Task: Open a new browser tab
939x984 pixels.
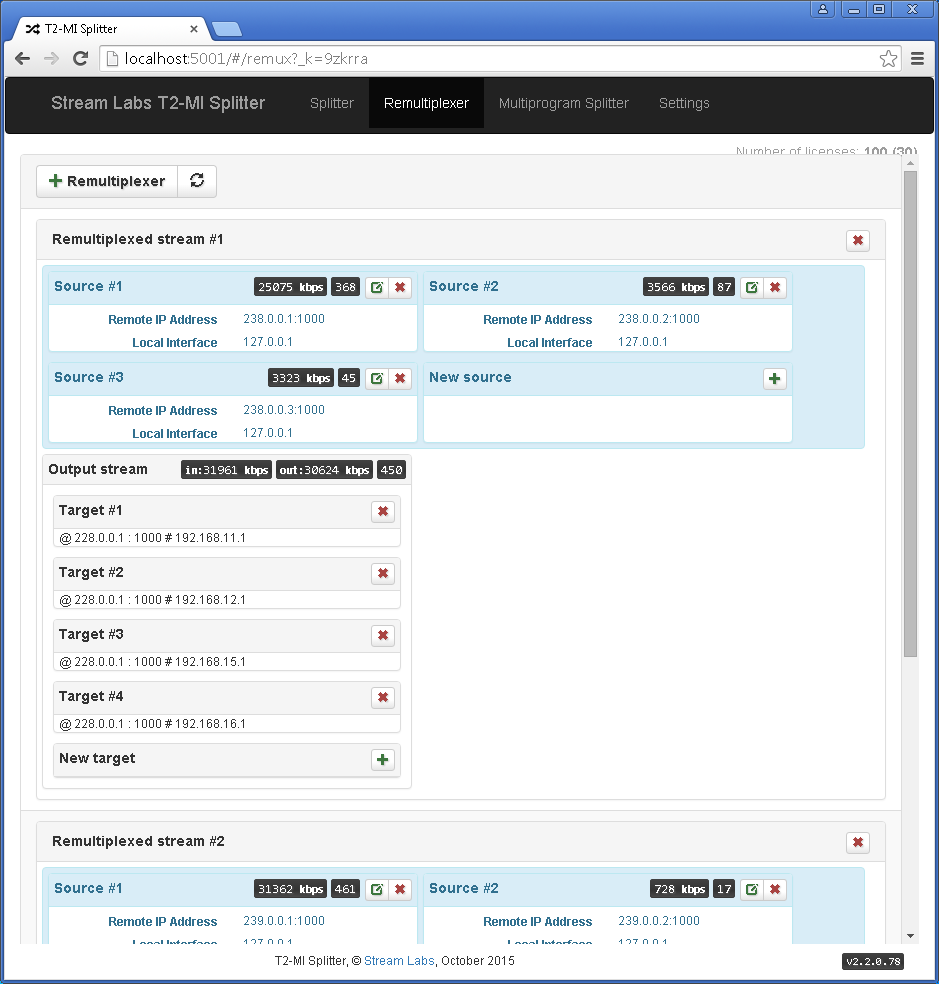Action: pyautogui.click(x=227, y=29)
